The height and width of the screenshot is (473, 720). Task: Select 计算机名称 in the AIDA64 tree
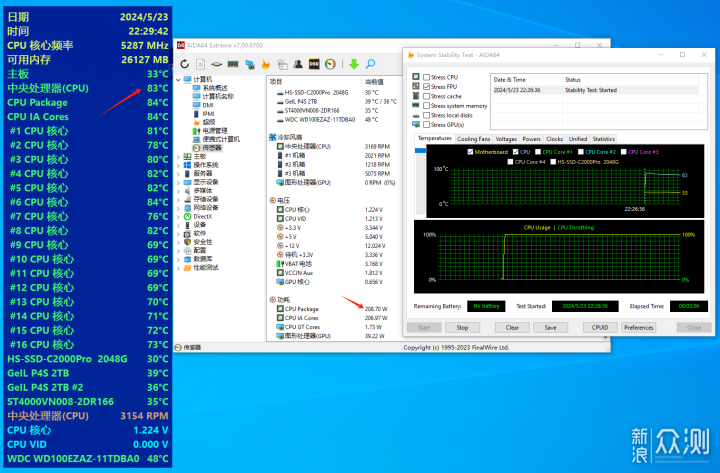218,96
